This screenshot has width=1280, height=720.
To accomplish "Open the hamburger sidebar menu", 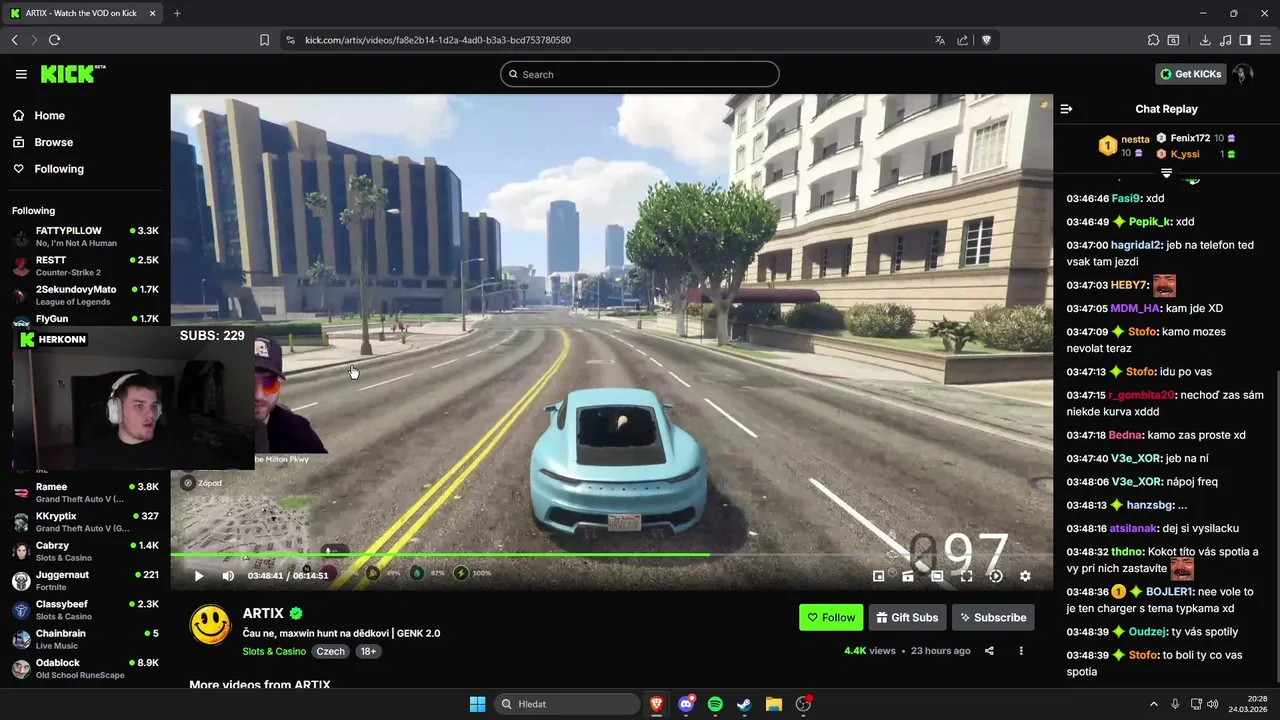I will pyautogui.click(x=21, y=74).
